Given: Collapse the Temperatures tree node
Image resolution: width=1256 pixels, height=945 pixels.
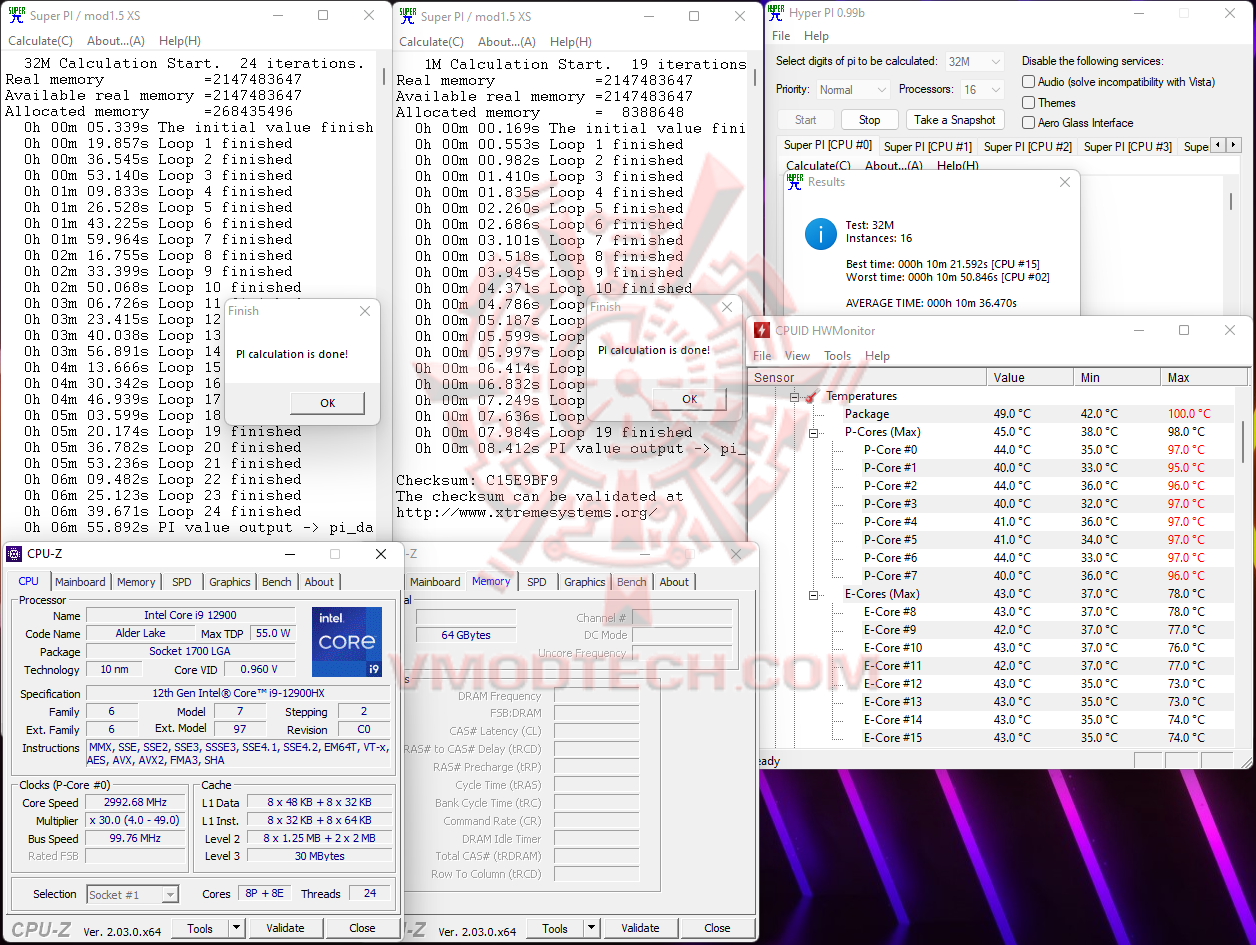Looking at the screenshot, I should tap(795, 397).
